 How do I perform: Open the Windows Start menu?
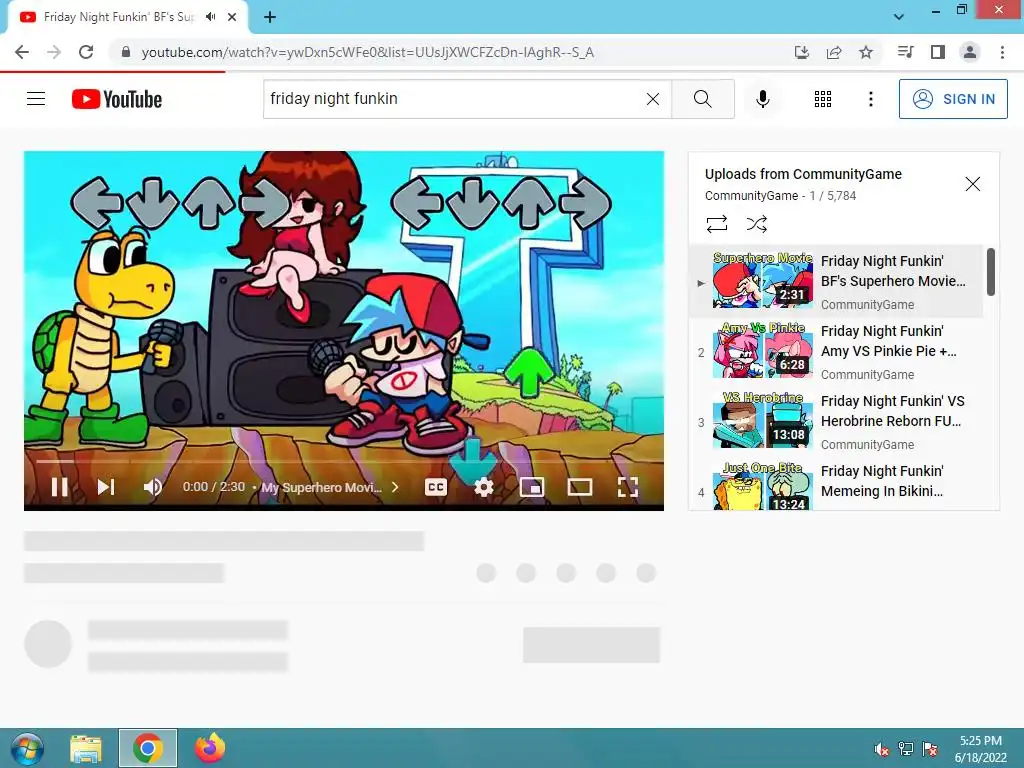(x=27, y=748)
